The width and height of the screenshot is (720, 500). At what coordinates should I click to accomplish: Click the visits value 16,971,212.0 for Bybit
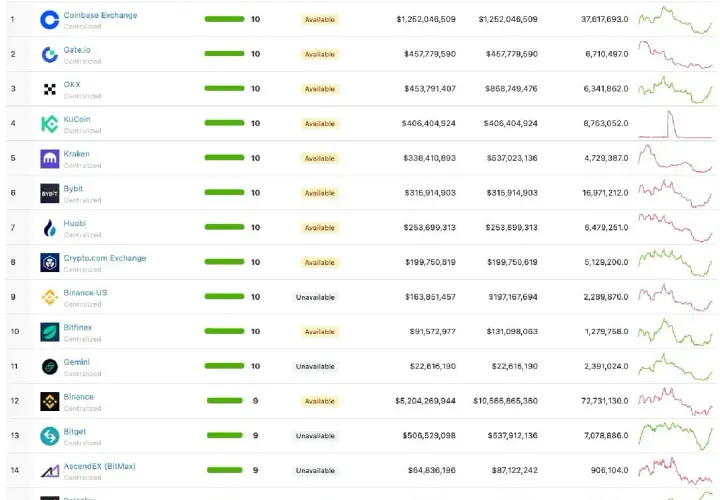(x=605, y=193)
